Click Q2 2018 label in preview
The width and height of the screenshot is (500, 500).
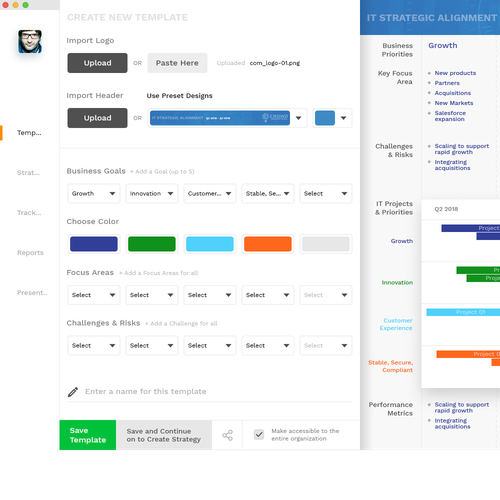(x=446, y=209)
